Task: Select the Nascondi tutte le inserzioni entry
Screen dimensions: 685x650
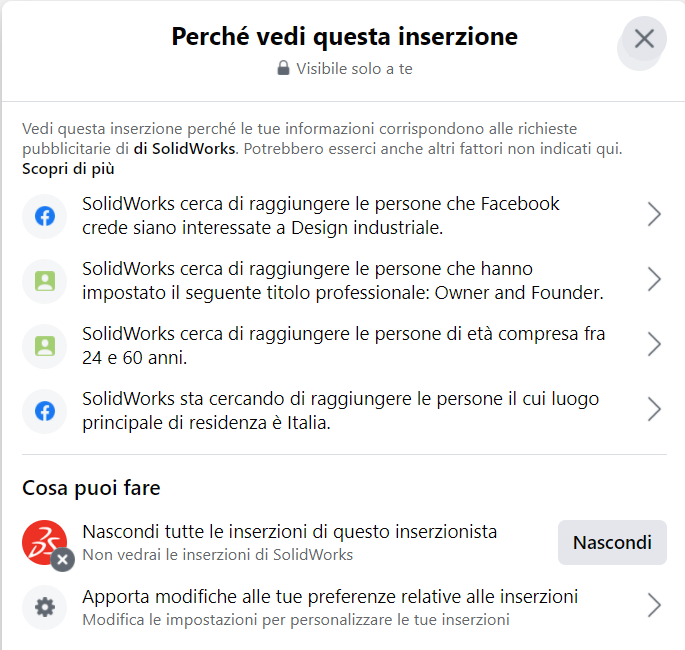Action: [x=290, y=543]
